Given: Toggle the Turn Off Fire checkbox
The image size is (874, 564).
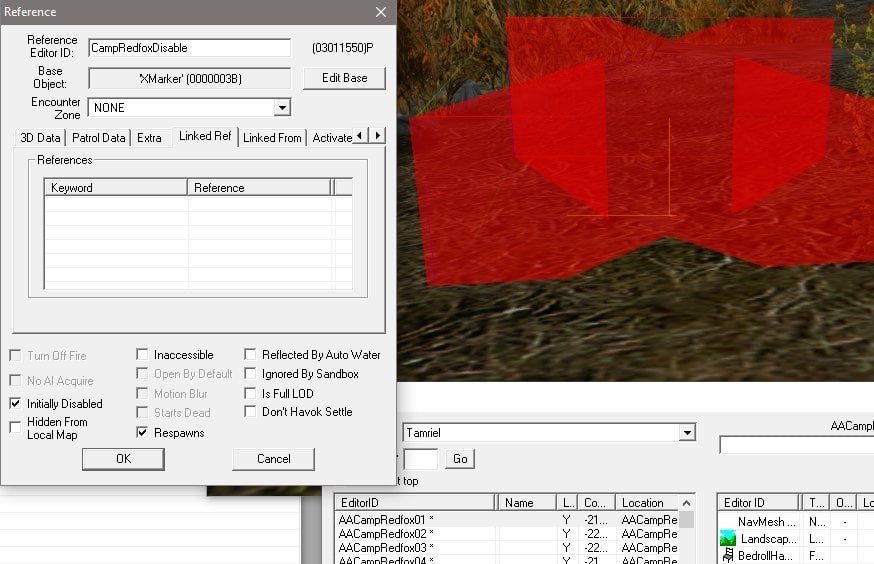Looking at the screenshot, I should [x=16, y=356].
